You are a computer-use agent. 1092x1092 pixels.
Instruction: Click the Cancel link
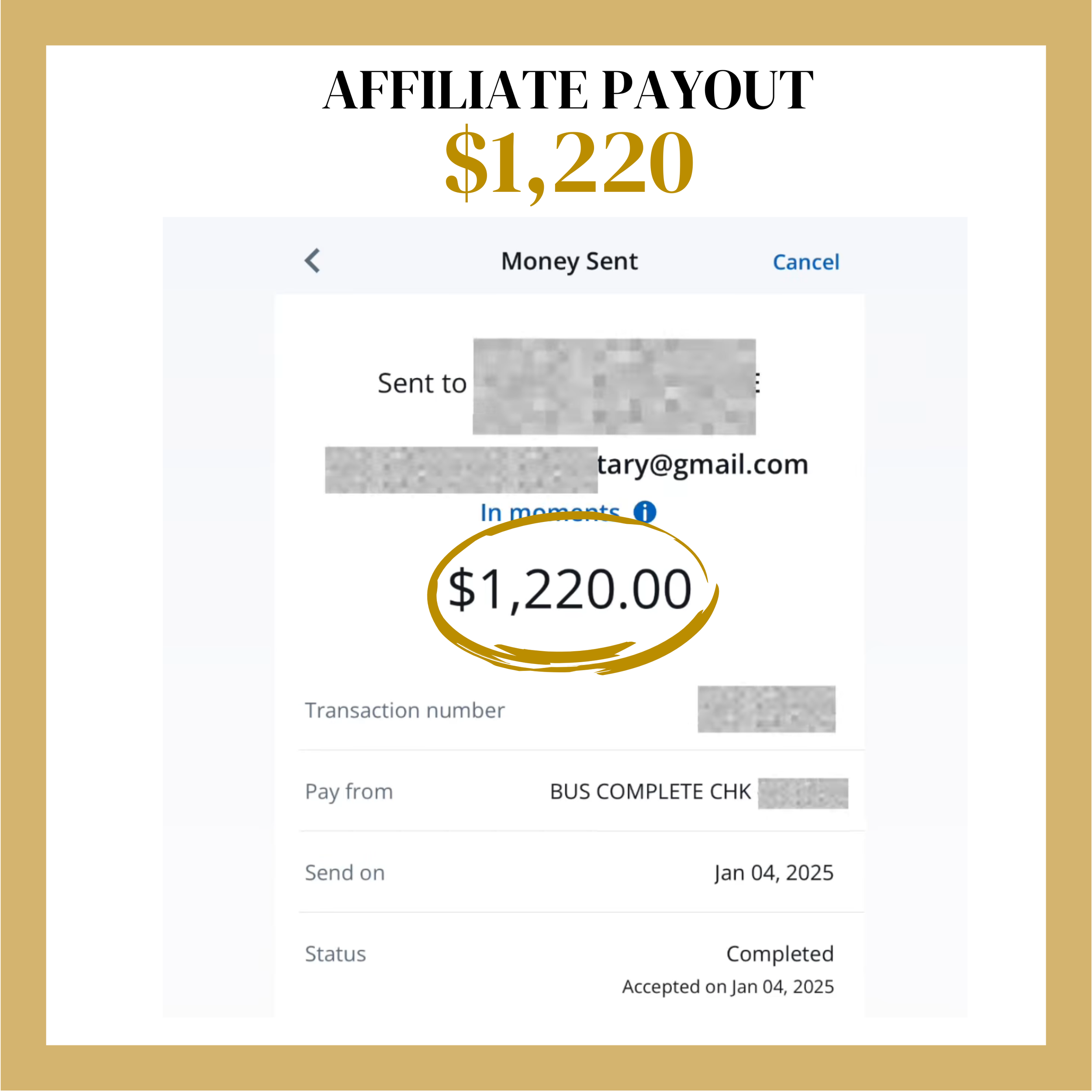pyautogui.click(x=806, y=262)
